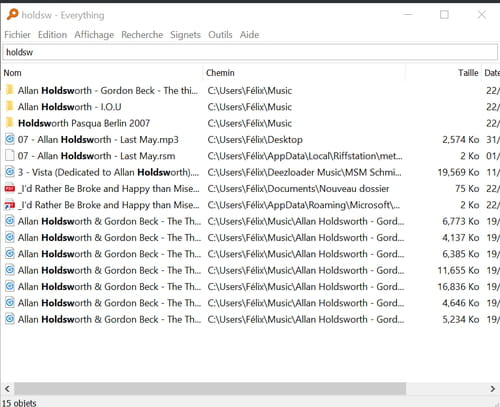Screen dimensions: 500x407
Task: Click the PDF icon in the 75 Ko row
Action: tap(10, 188)
